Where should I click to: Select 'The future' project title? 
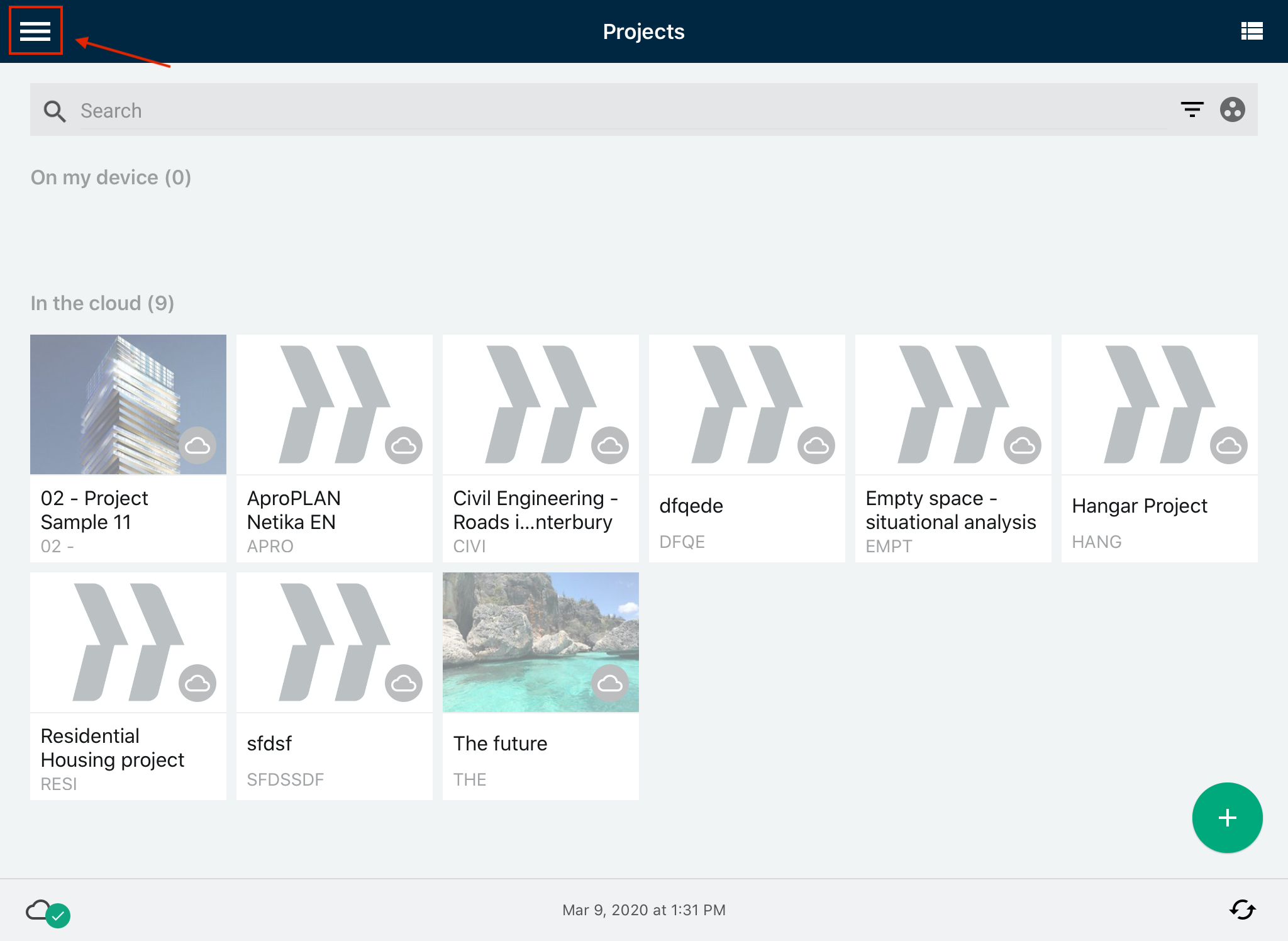(500, 743)
